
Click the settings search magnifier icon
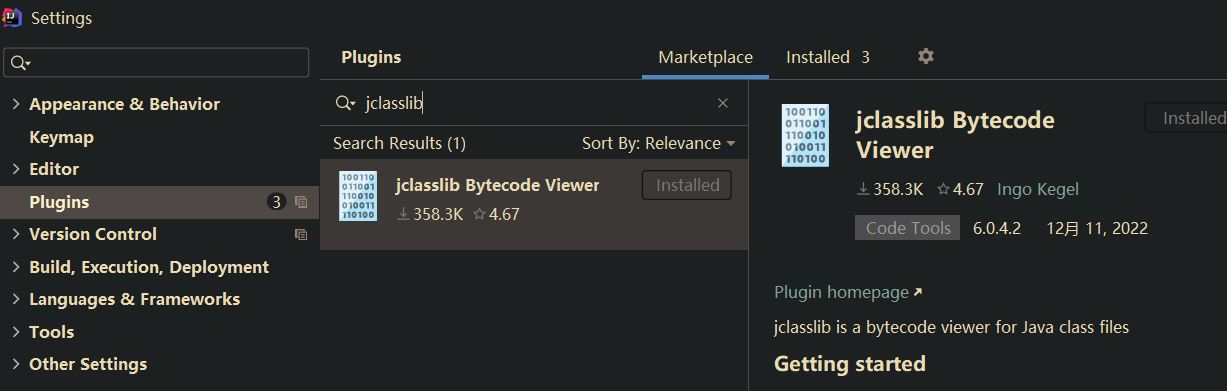click(21, 63)
